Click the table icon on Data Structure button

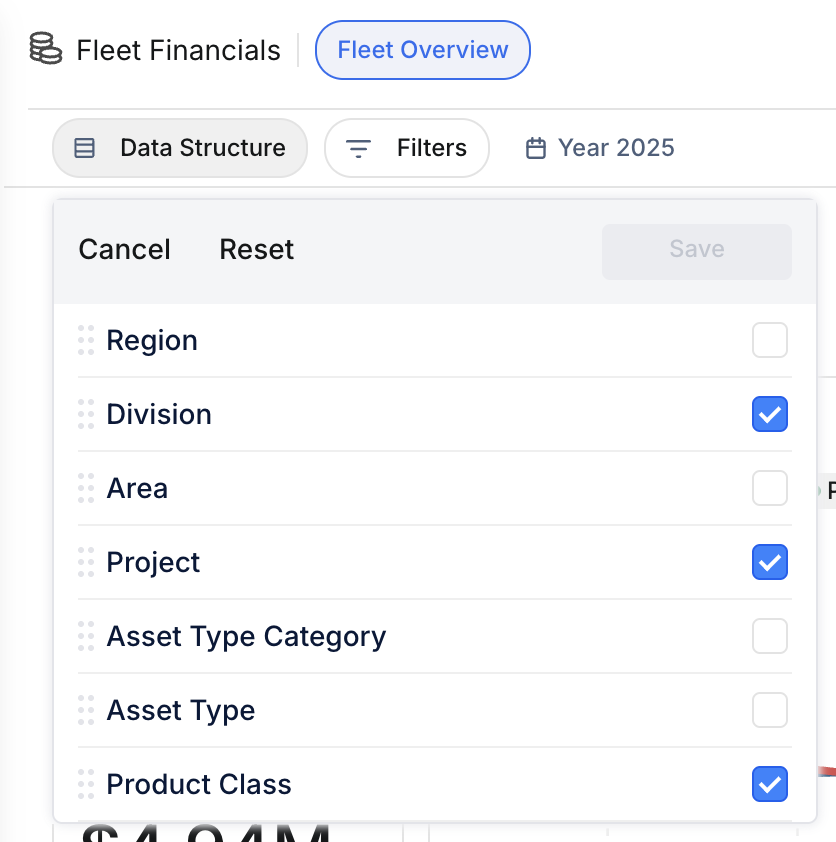point(85,147)
